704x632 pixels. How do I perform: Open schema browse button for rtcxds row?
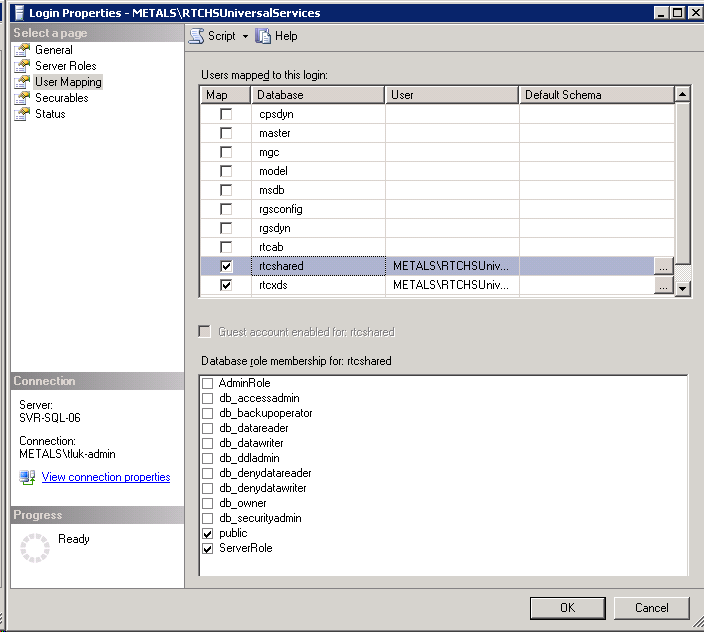(x=663, y=286)
